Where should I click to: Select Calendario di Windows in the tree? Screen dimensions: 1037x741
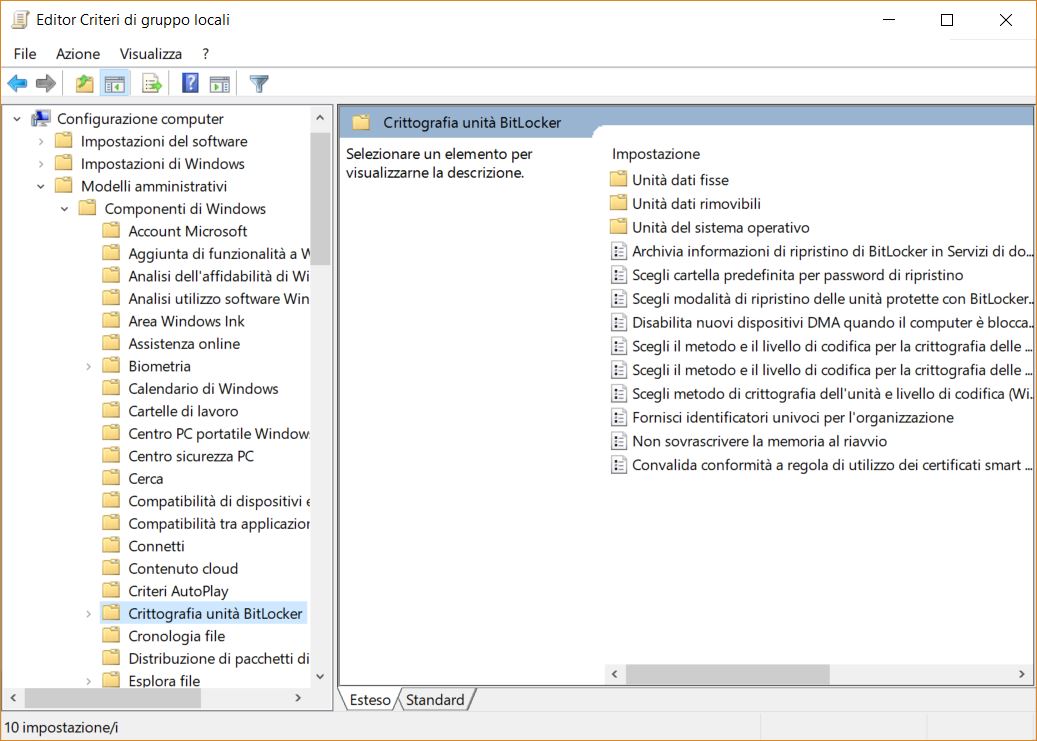(203, 388)
